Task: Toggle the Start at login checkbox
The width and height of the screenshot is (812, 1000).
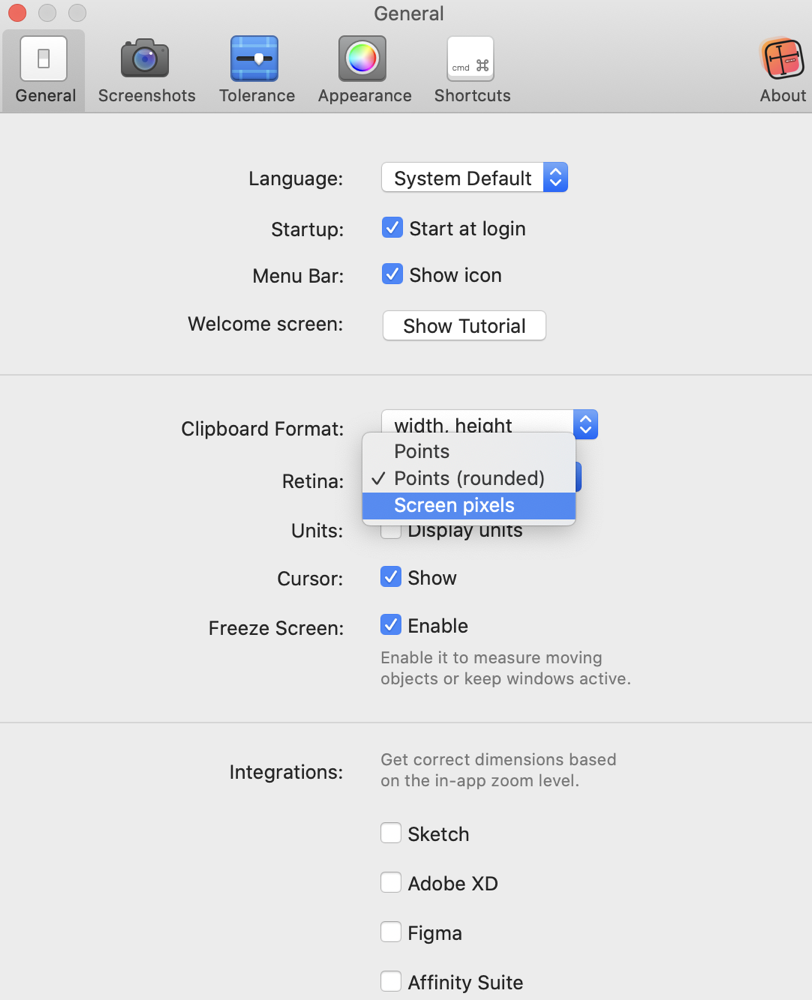Action: pos(392,228)
